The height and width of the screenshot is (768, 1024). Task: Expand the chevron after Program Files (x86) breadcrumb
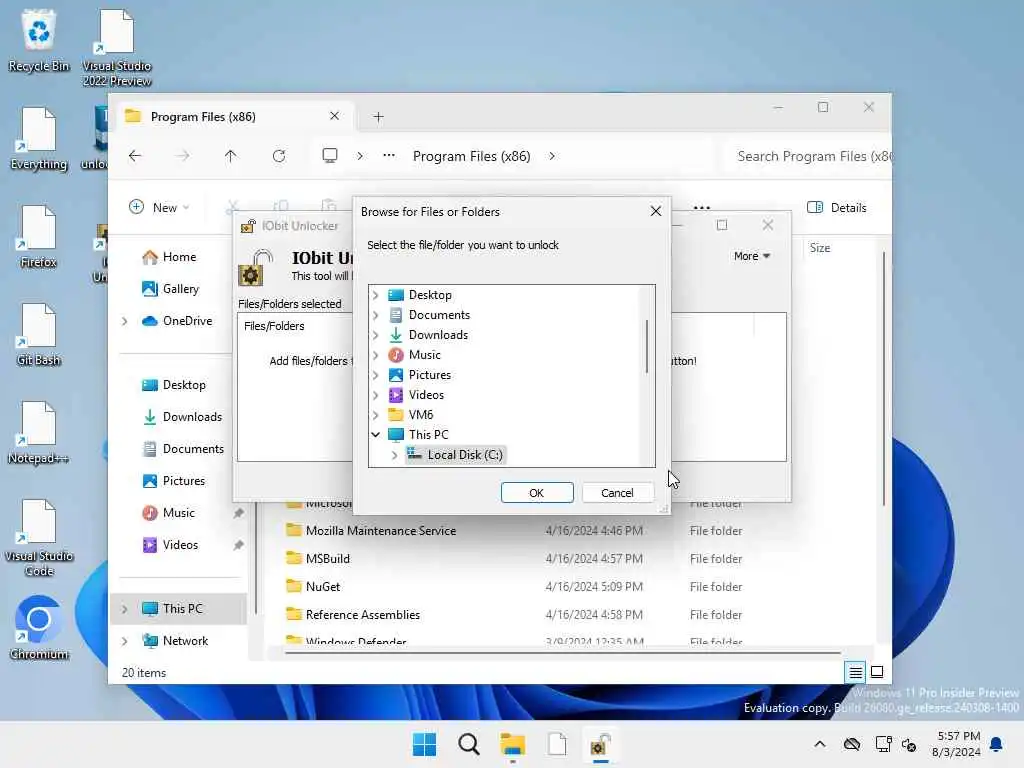[552, 156]
